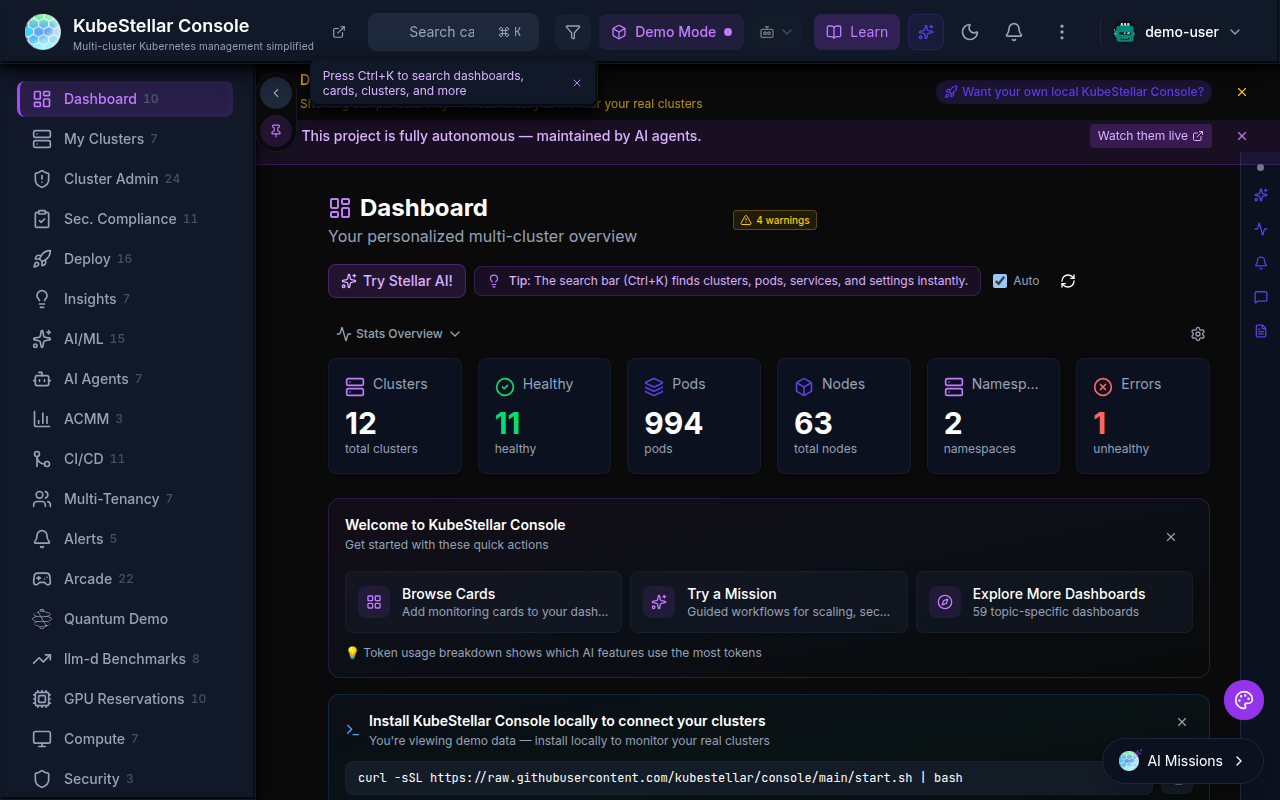This screenshot has height=800, width=1280.
Task: Click the filter funnel icon
Action: 572,32
